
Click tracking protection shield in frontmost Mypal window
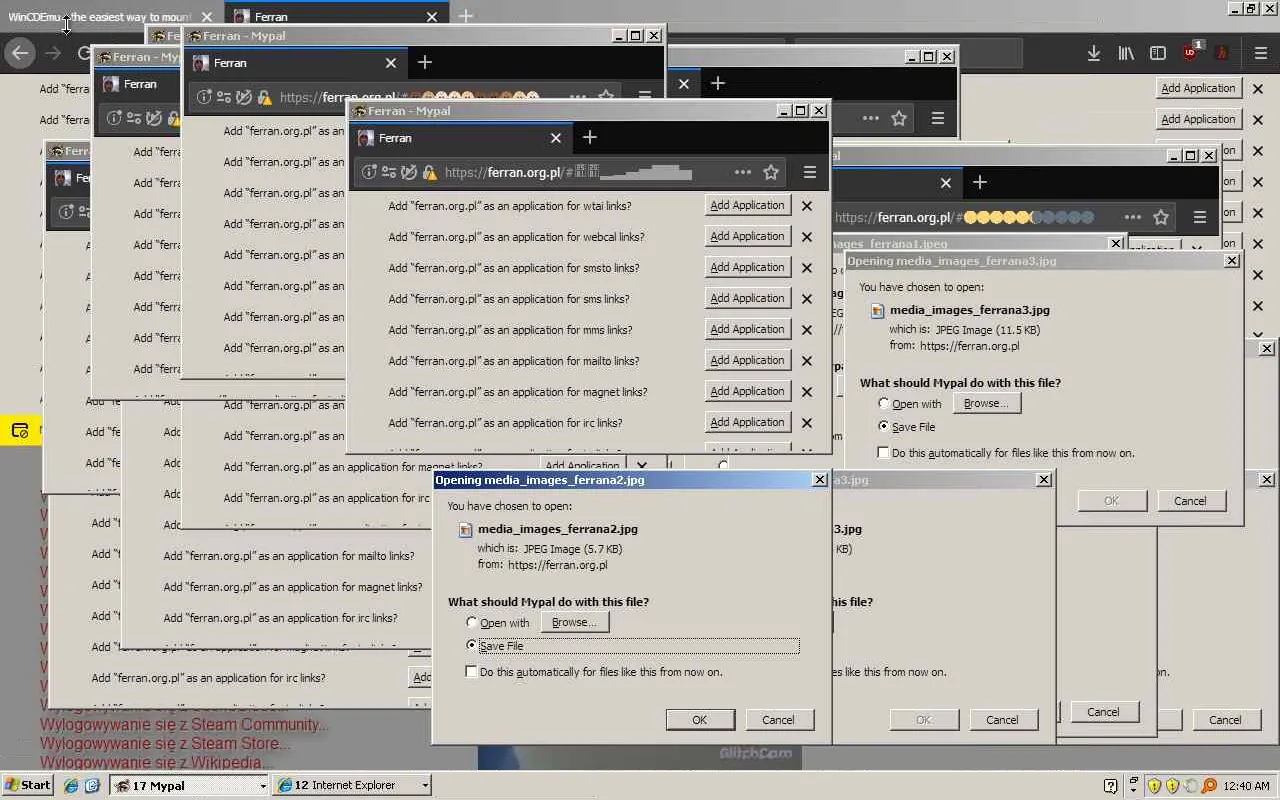click(x=408, y=172)
